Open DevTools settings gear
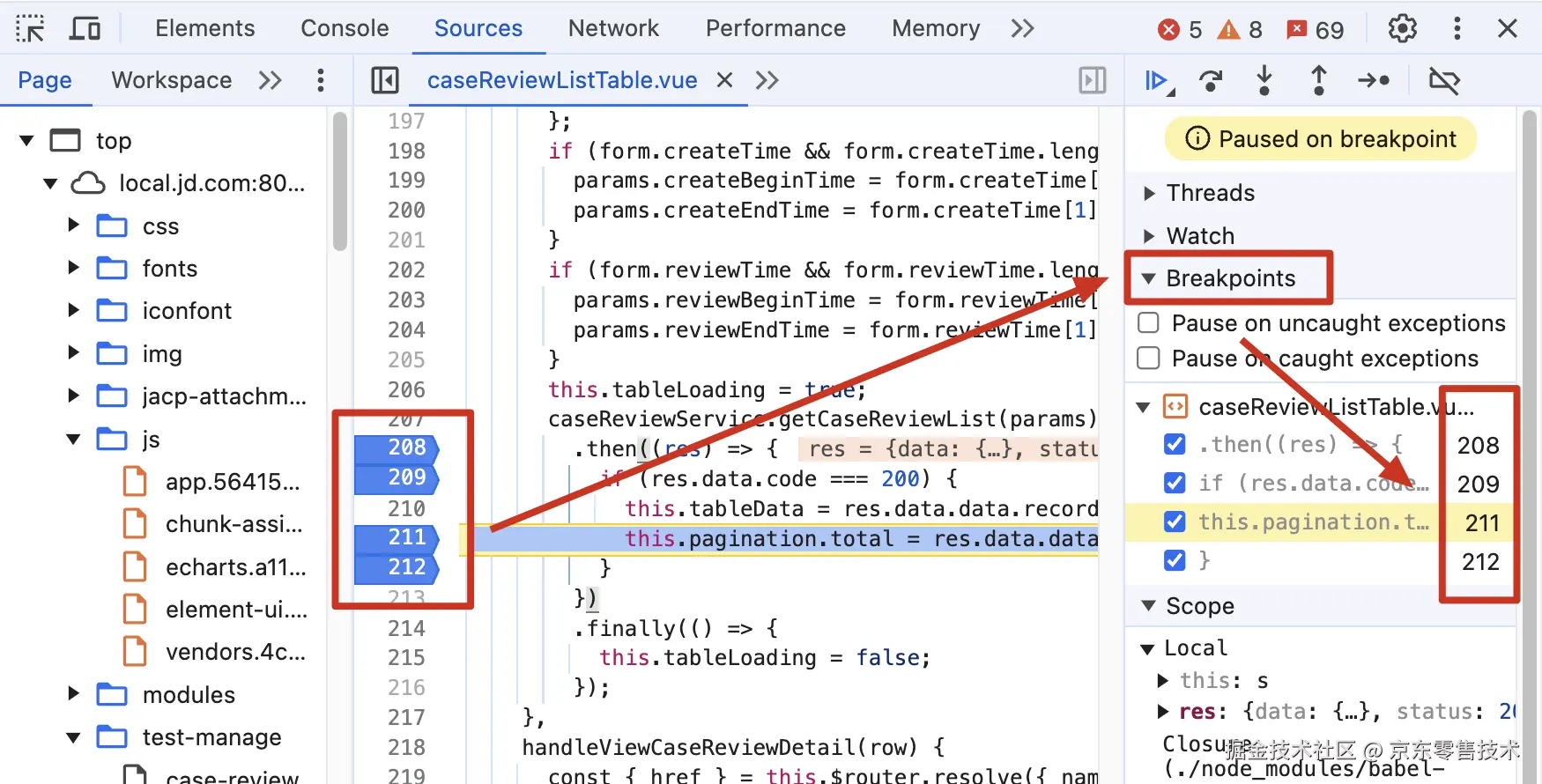 pos(1402,29)
